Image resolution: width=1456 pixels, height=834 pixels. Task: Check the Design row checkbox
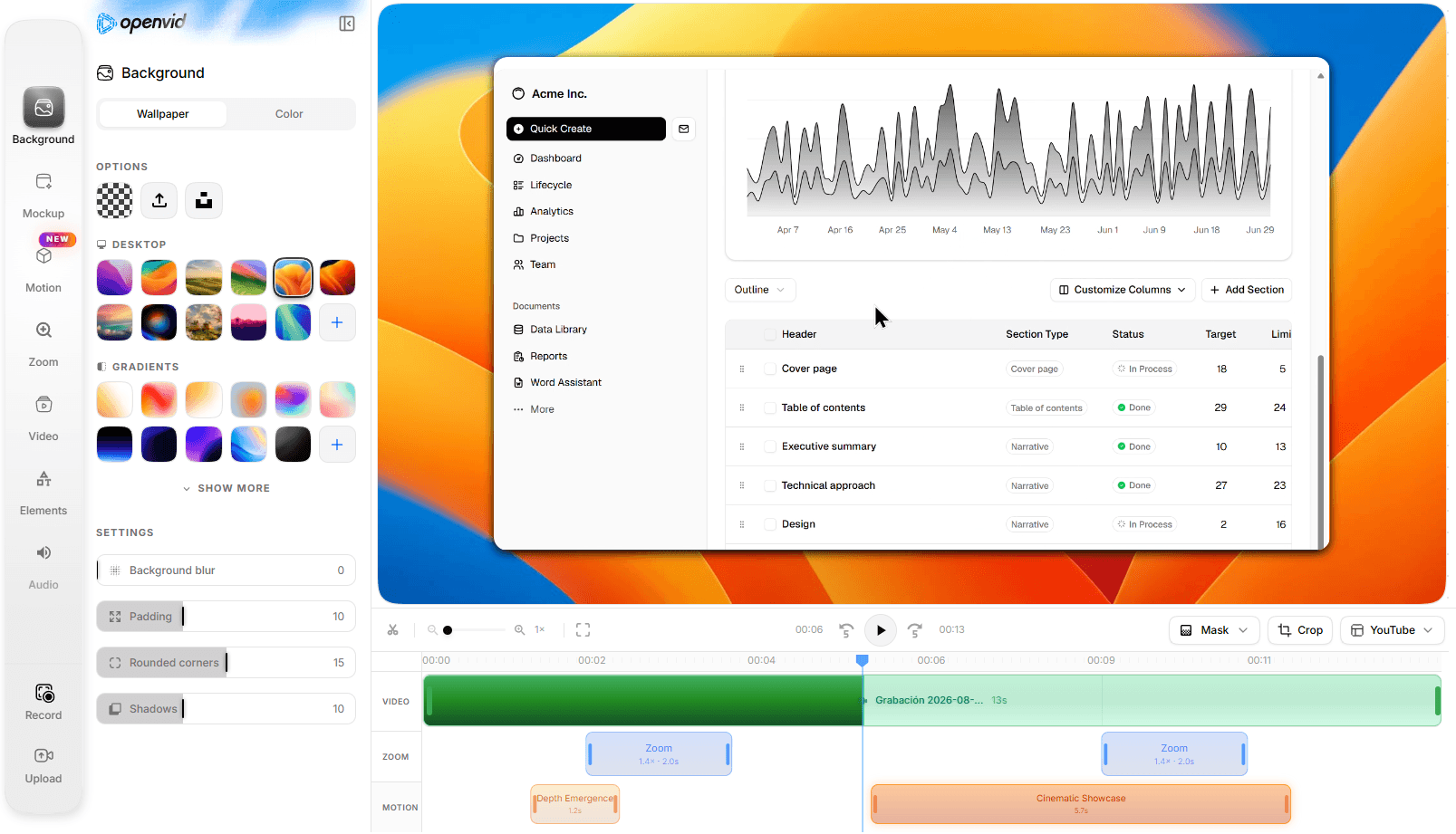(770, 525)
